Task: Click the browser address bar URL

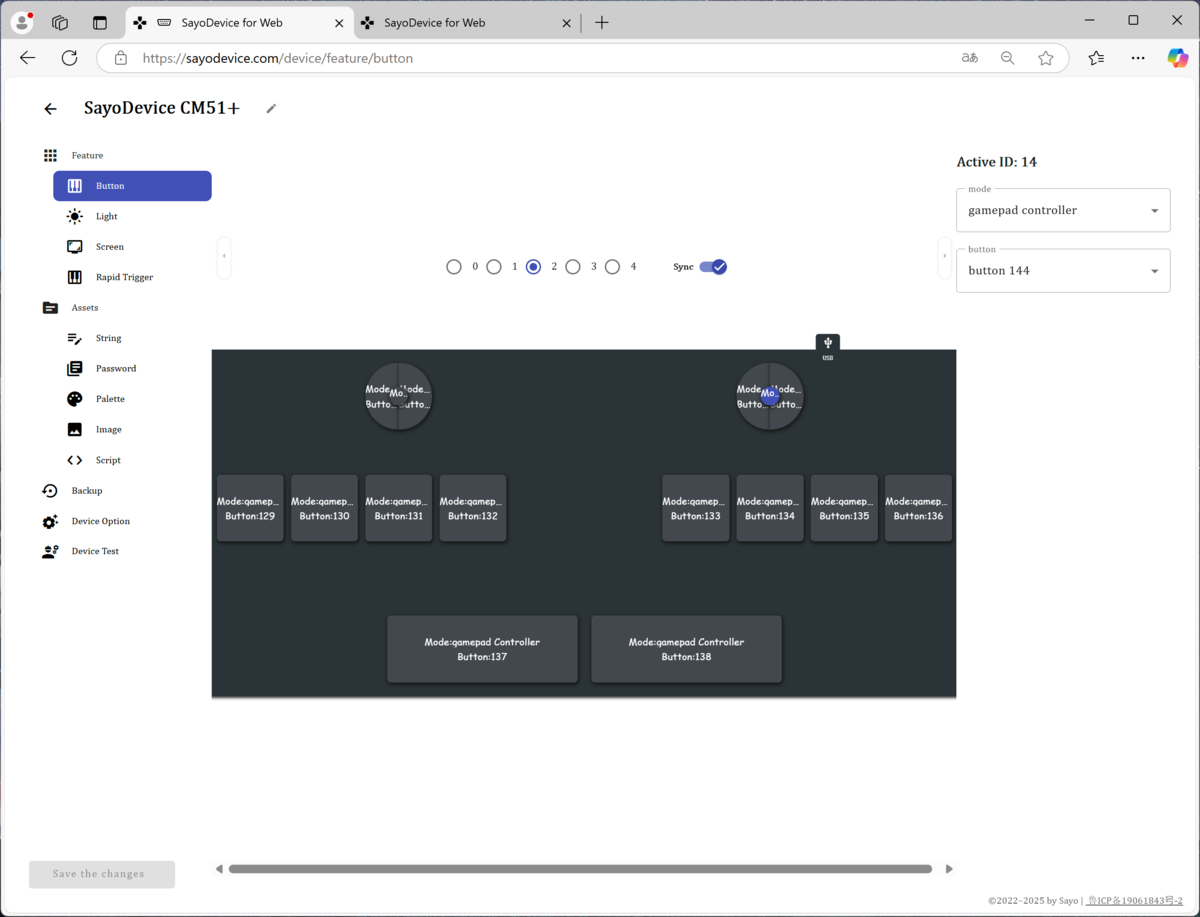Action: point(278,58)
